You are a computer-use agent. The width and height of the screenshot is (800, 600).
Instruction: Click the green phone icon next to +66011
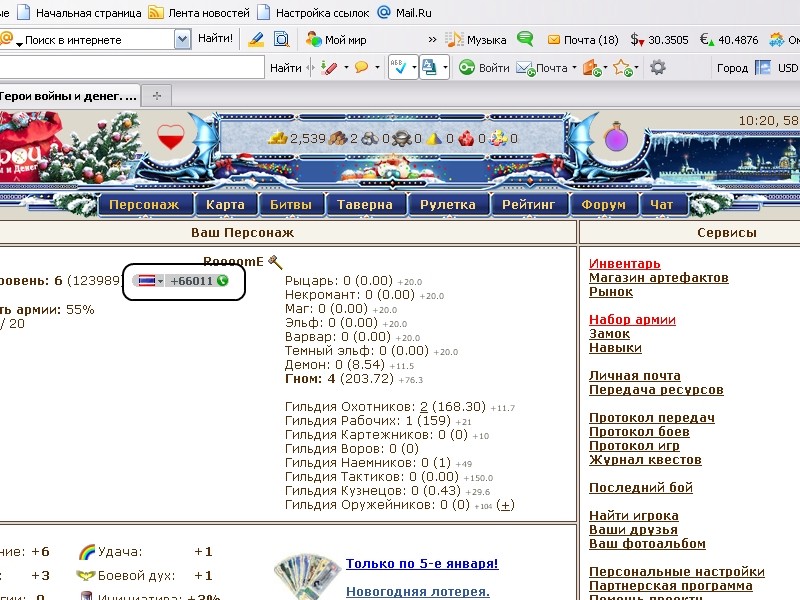click(x=222, y=281)
